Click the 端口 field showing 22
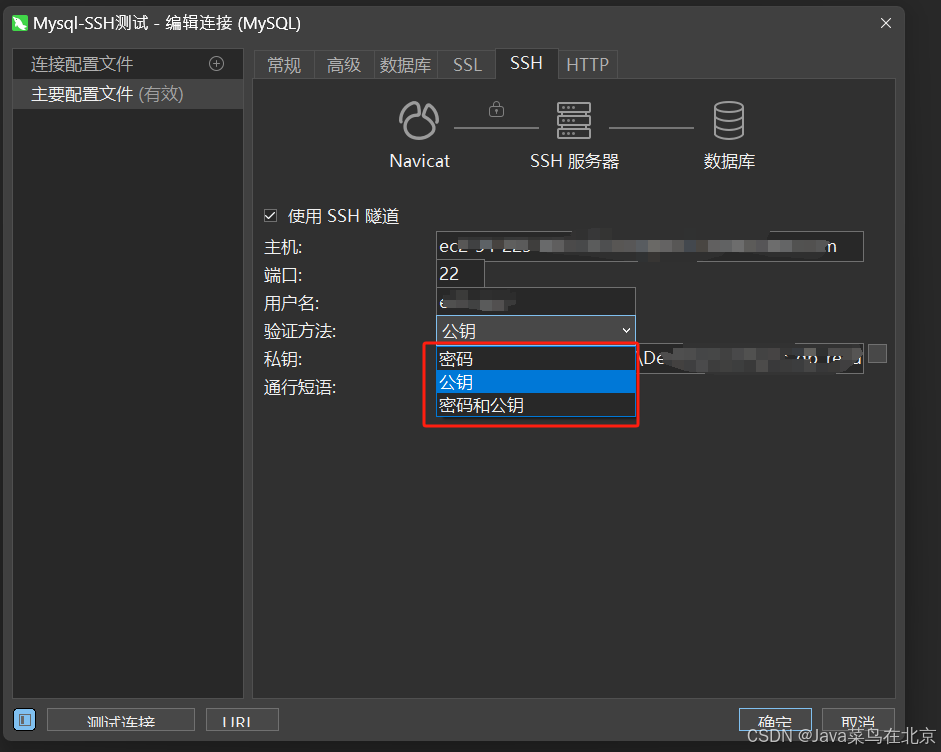Image resolution: width=941 pixels, height=752 pixels. click(460, 274)
